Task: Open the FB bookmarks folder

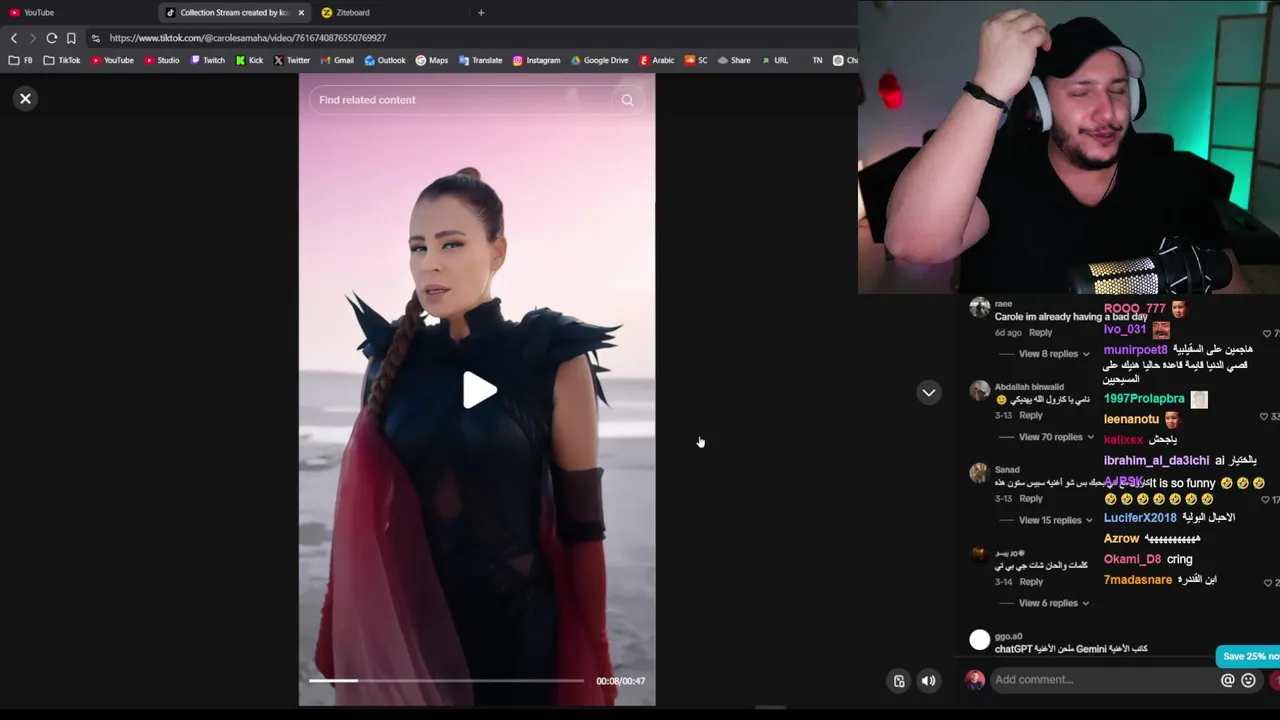Action: click(21, 60)
